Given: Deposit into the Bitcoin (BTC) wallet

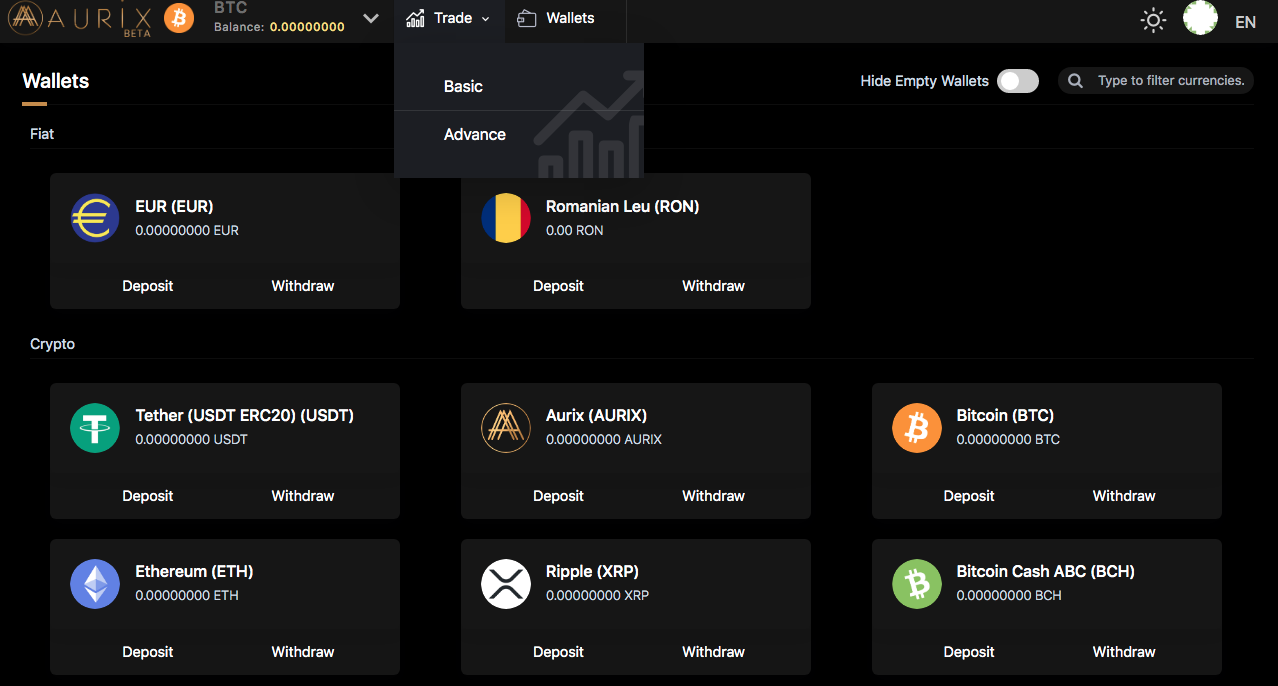Looking at the screenshot, I should (x=969, y=496).
